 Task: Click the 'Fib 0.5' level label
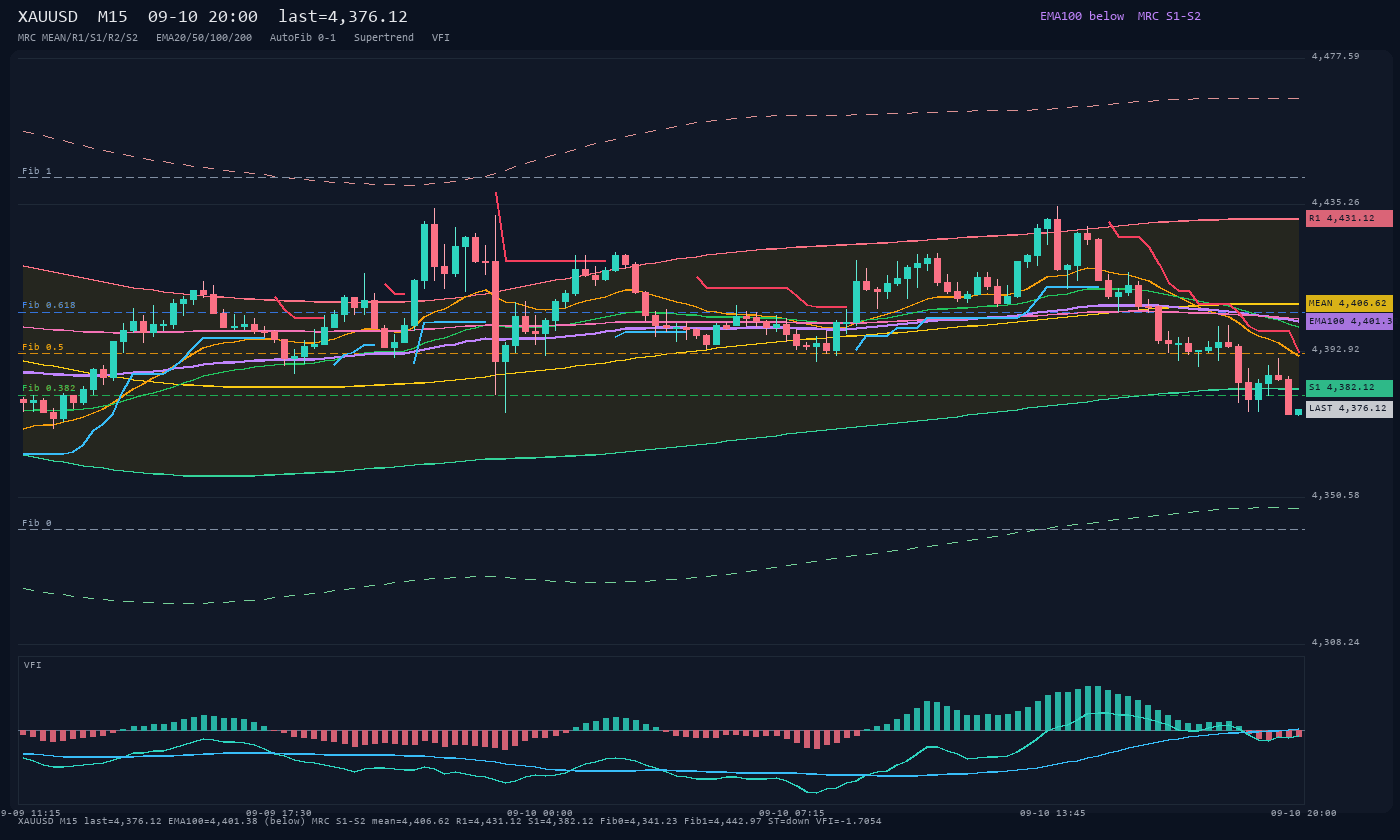point(43,347)
